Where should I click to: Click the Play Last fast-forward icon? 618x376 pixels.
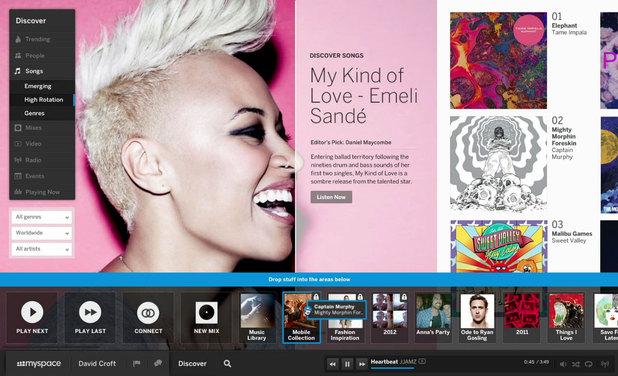pyautogui.click(x=90, y=312)
